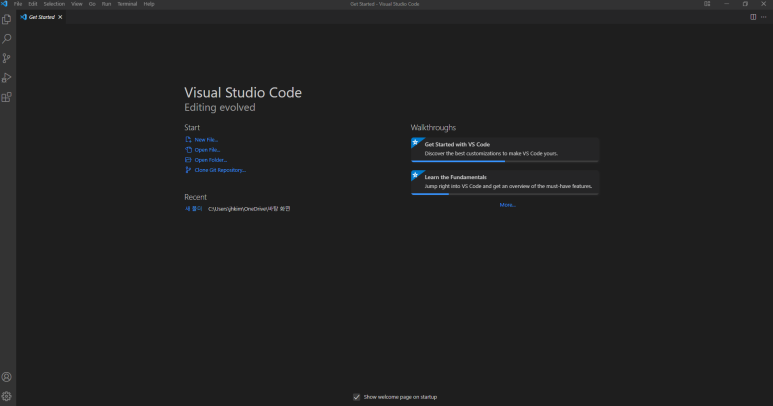This screenshot has height=406, width=773.
Task: Open the View menu
Action: (x=76, y=4)
